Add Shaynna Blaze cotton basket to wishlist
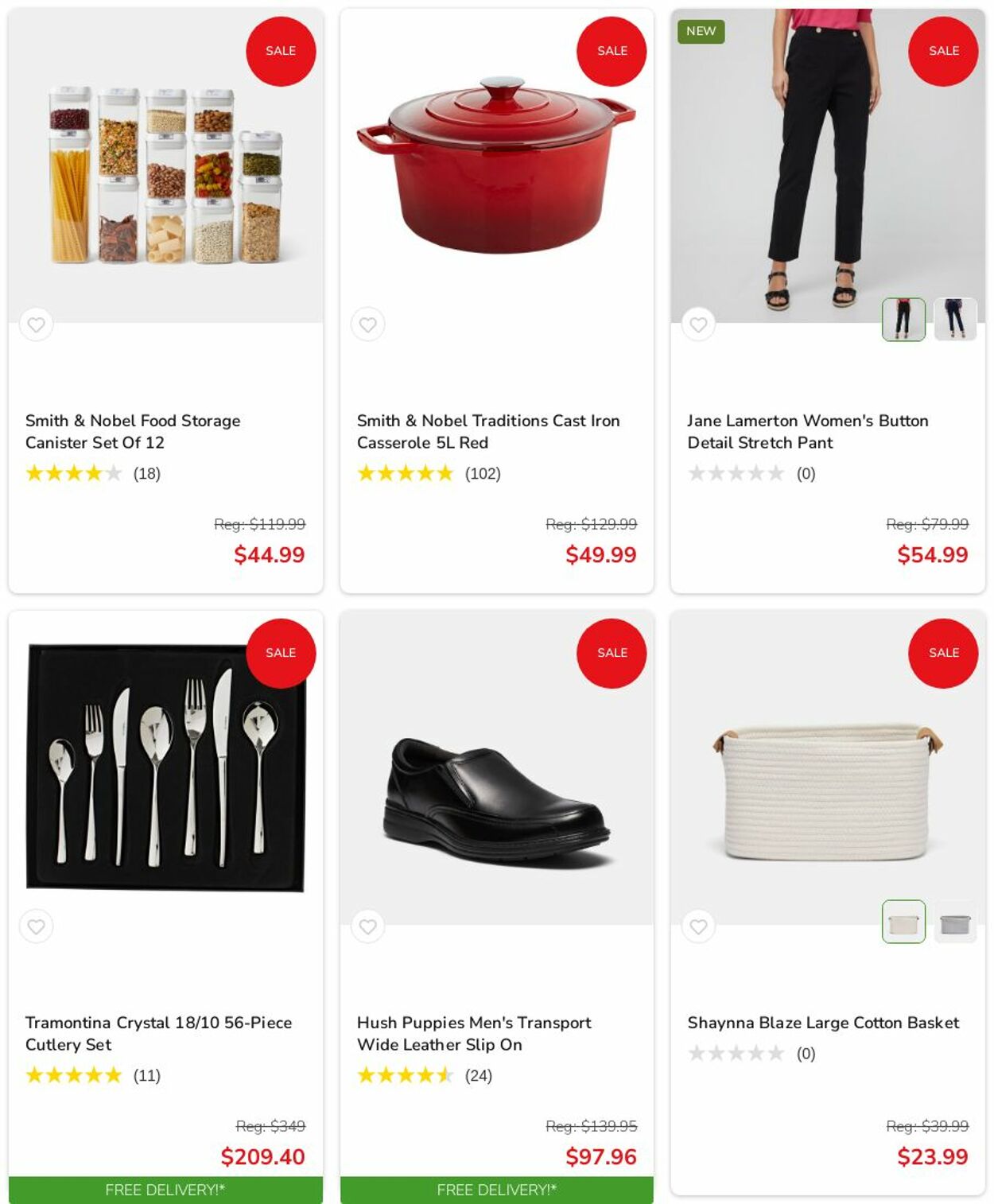The height and width of the screenshot is (1204, 994). [698, 926]
